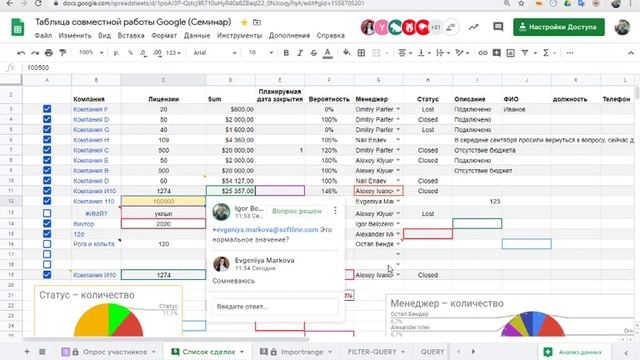Screen dimensions: 640x360
Task: Click the Введите ответ reply field
Action: (275, 307)
